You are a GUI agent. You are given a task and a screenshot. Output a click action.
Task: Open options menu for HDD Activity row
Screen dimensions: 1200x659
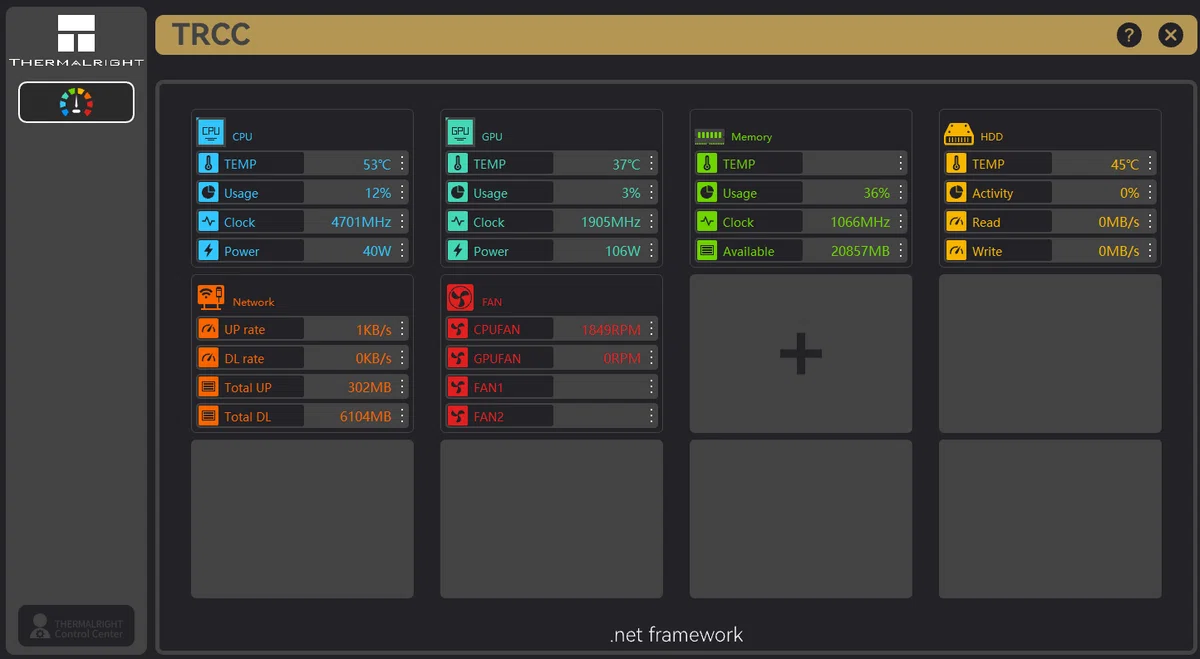tap(1151, 192)
